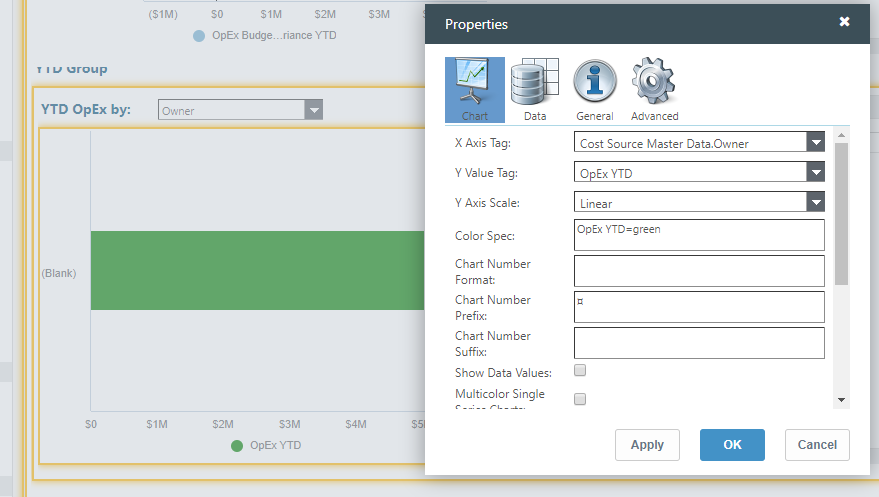The width and height of the screenshot is (879, 497).
Task: Close the Properties dialog with X
Action: tap(844, 22)
